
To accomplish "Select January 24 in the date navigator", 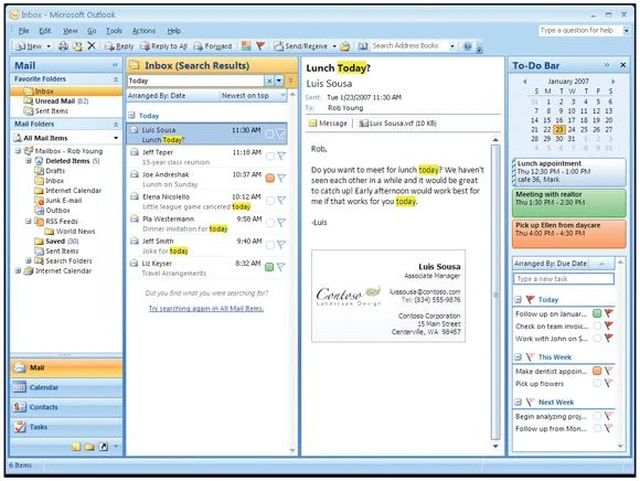I will pos(572,129).
